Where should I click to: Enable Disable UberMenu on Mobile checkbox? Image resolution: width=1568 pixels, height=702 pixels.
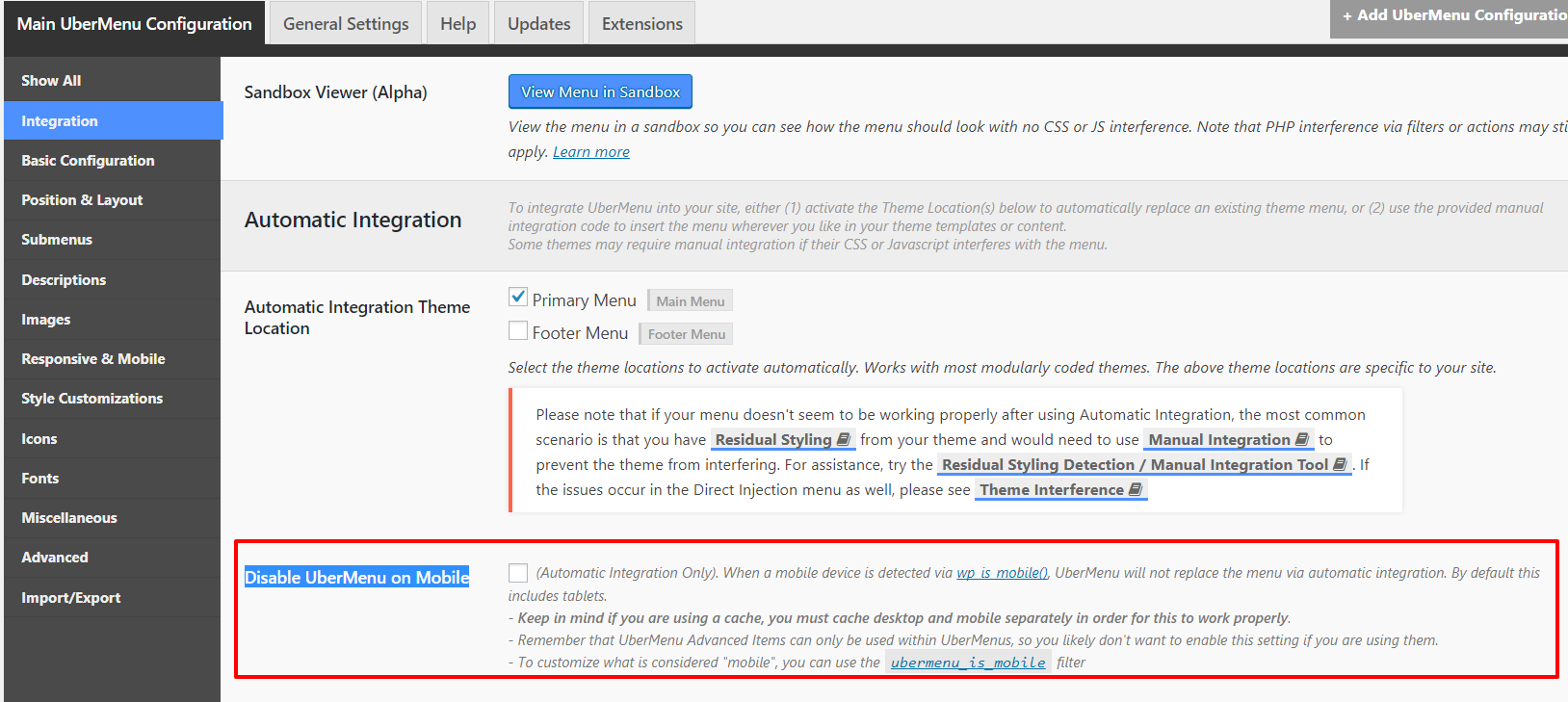[x=518, y=573]
